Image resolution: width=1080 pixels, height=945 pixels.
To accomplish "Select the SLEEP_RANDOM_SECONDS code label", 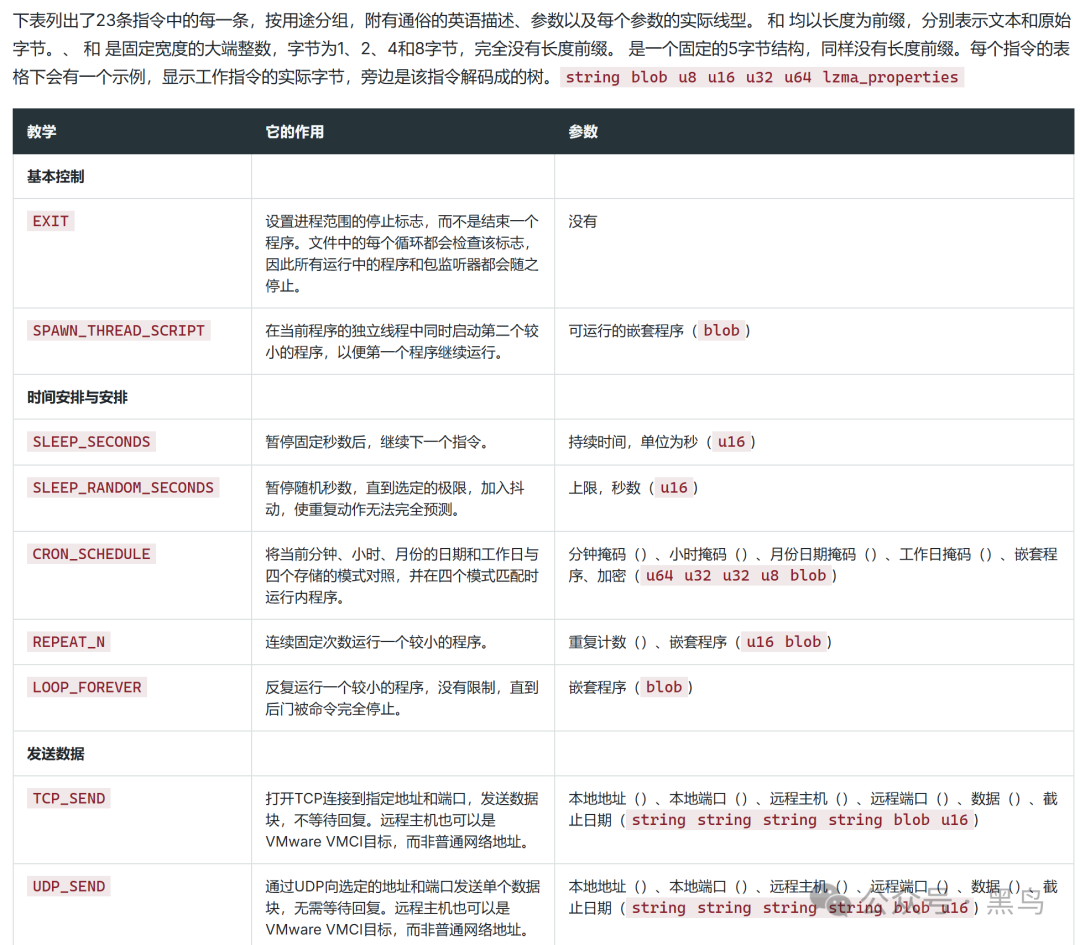I will (x=123, y=488).
